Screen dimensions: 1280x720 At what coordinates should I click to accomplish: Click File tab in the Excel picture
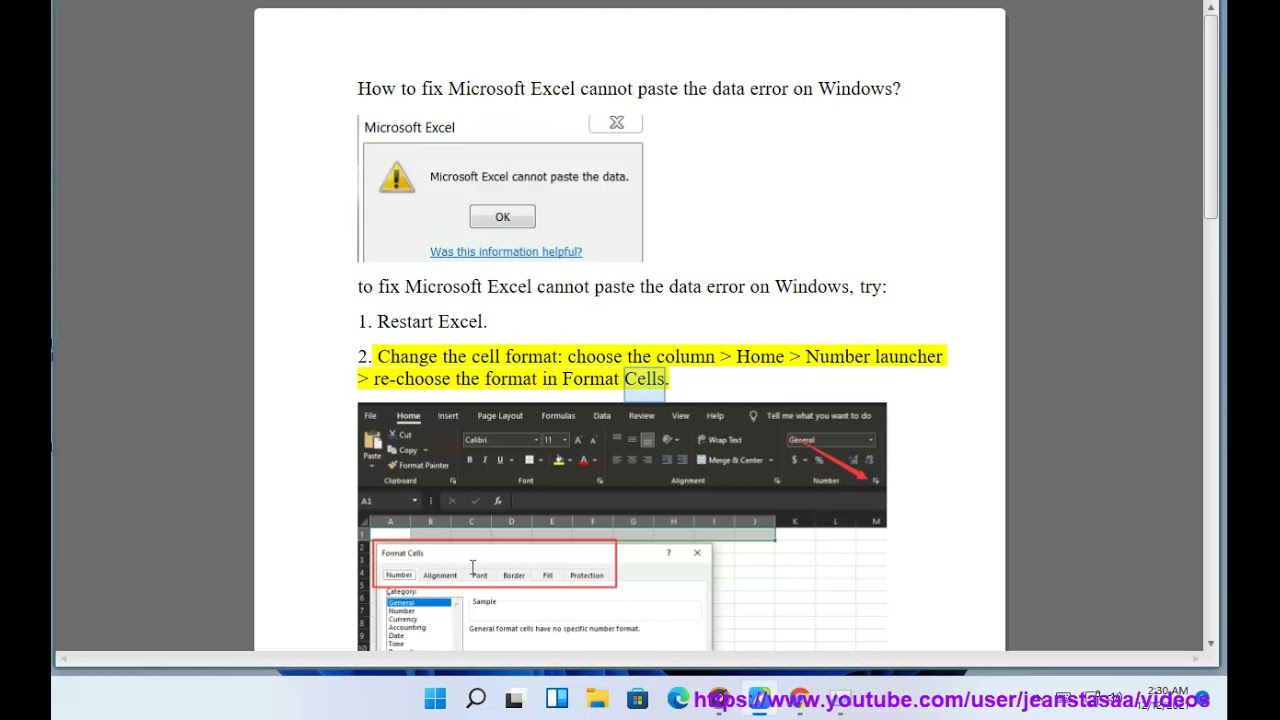click(x=370, y=416)
